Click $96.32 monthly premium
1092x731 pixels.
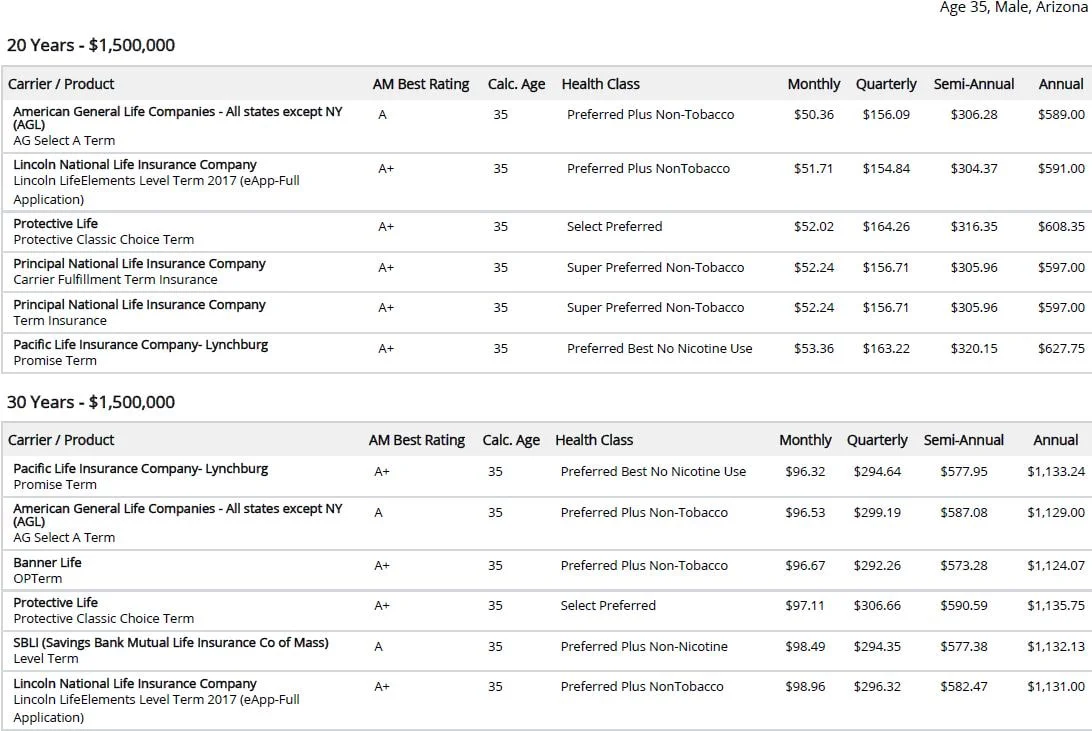tap(805, 471)
